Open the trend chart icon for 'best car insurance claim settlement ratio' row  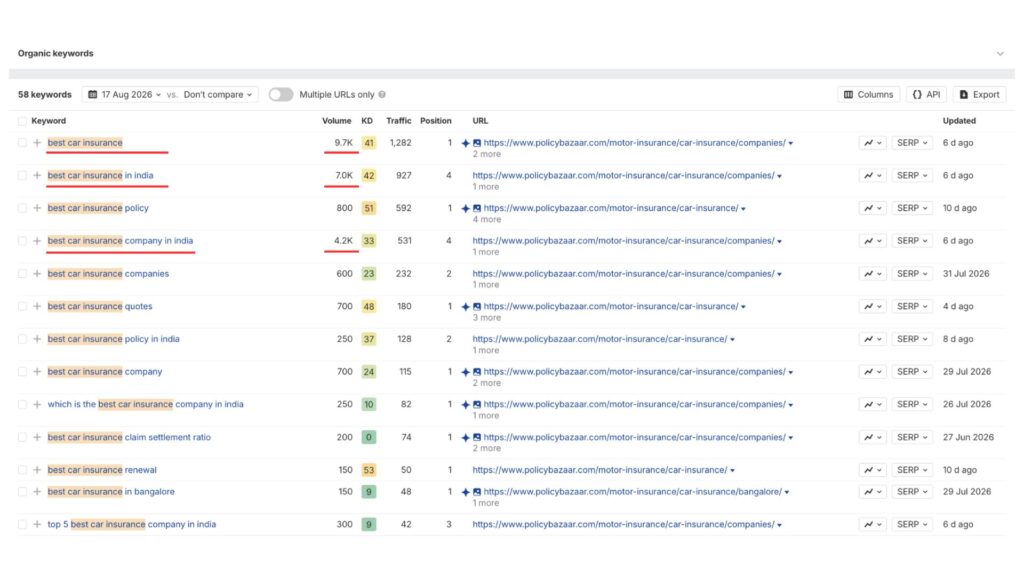point(872,438)
